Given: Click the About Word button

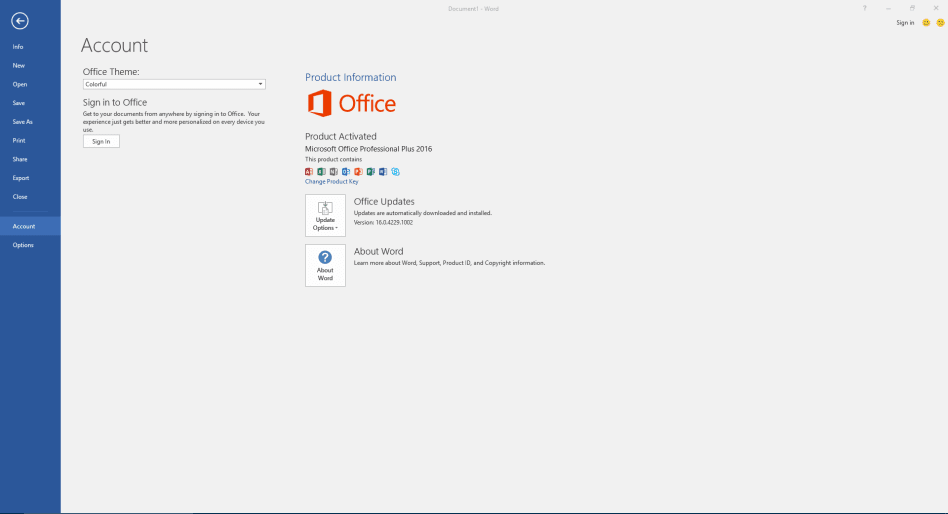Looking at the screenshot, I should [x=325, y=265].
